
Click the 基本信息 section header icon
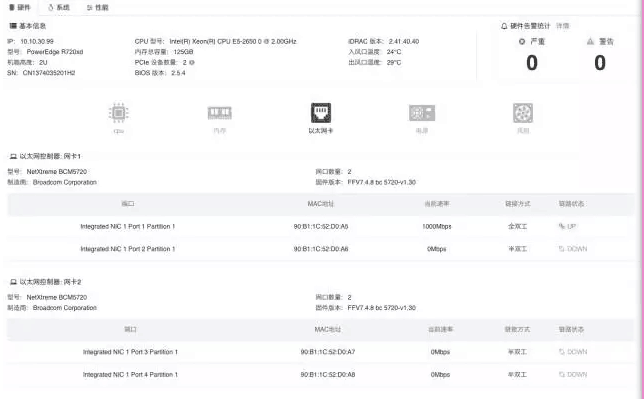(x=13, y=26)
